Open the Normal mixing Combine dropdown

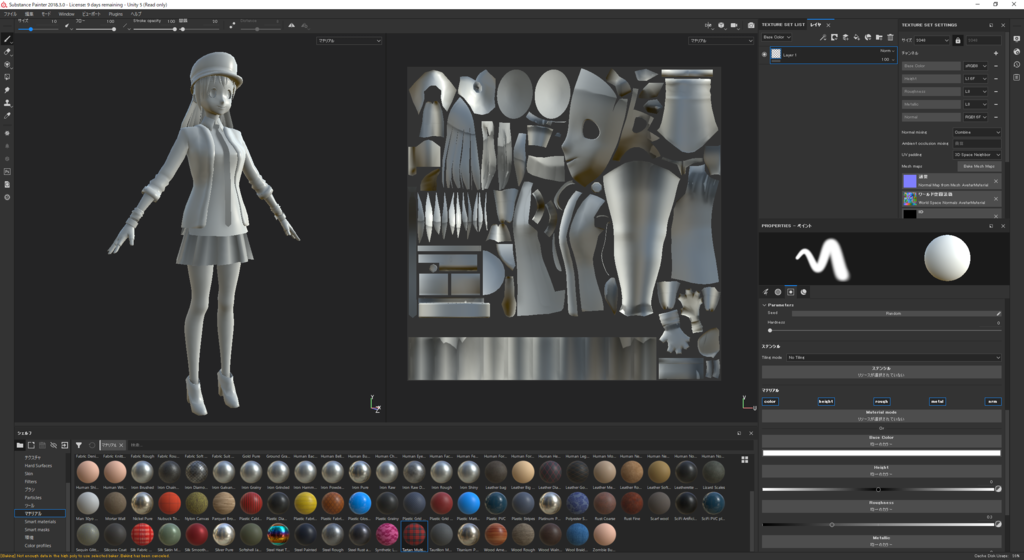coord(977,132)
